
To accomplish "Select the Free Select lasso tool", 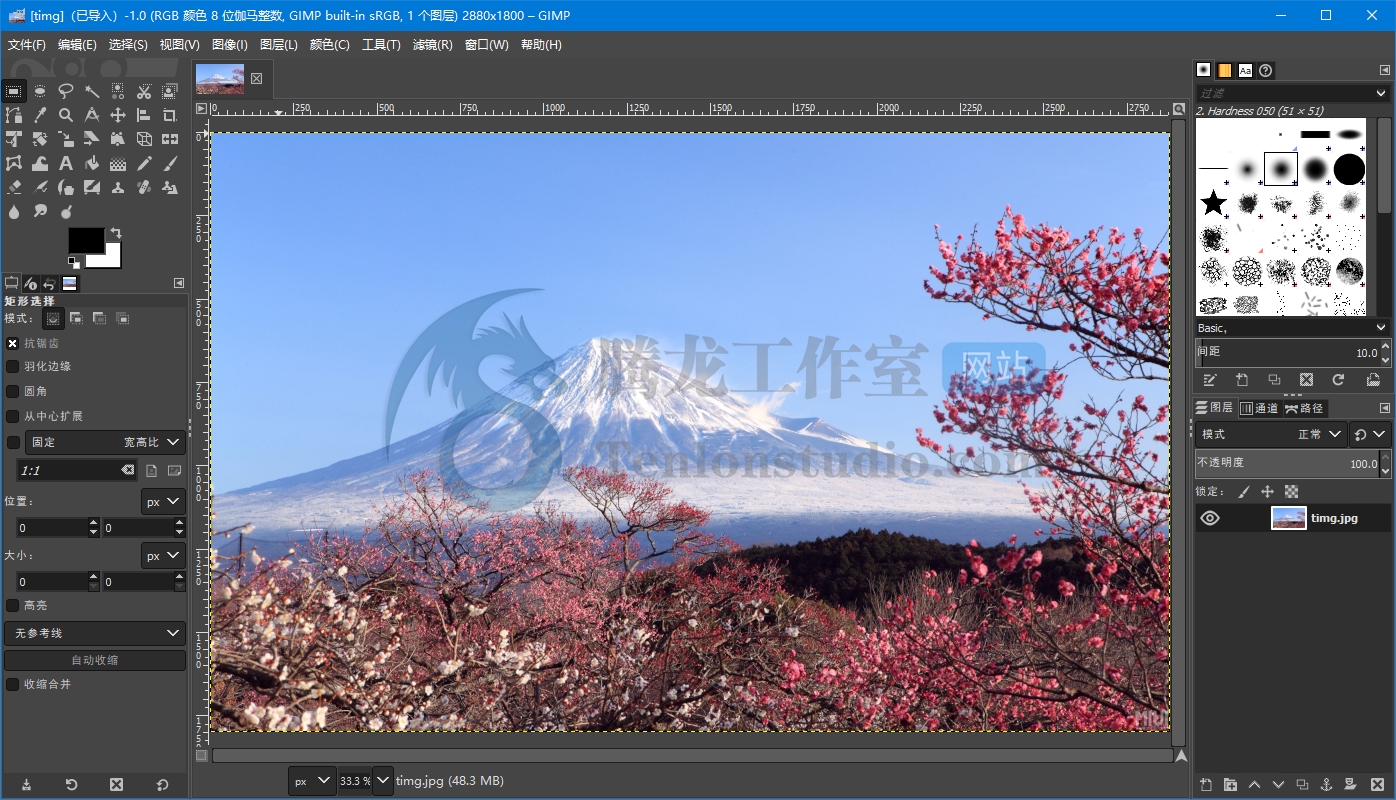I will tap(66, 91).
